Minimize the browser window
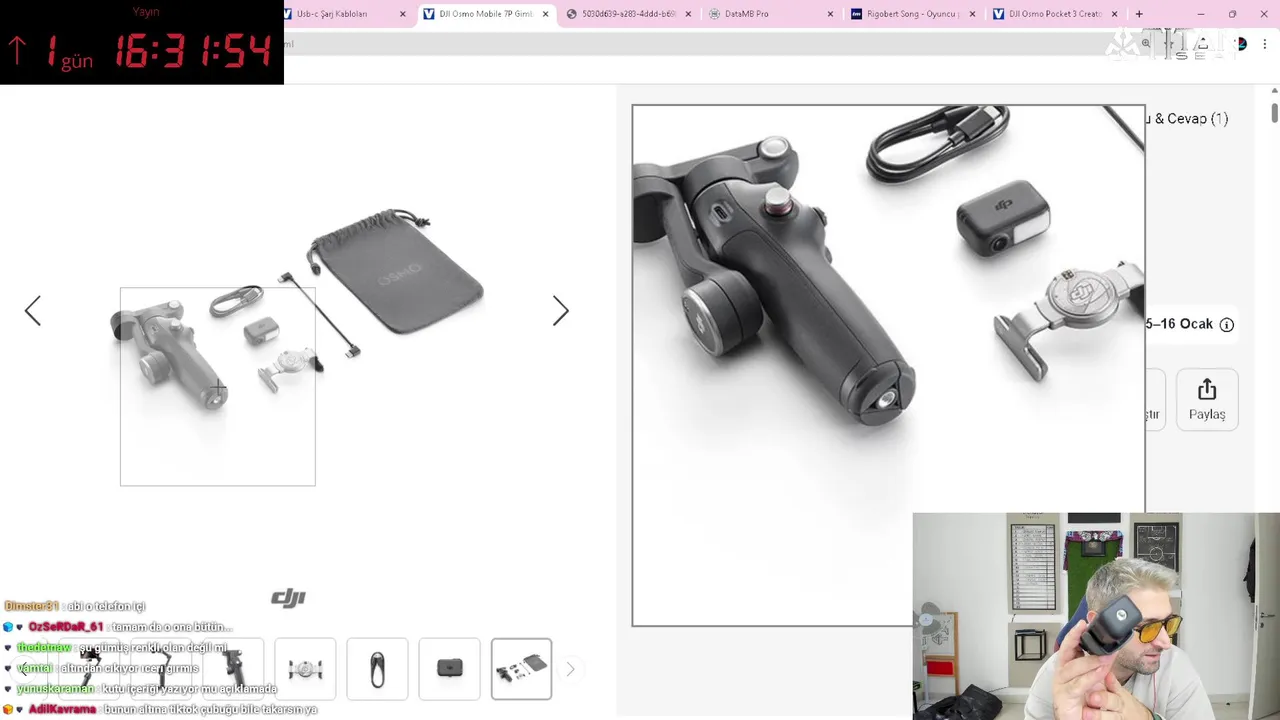 pos(1201,14)
